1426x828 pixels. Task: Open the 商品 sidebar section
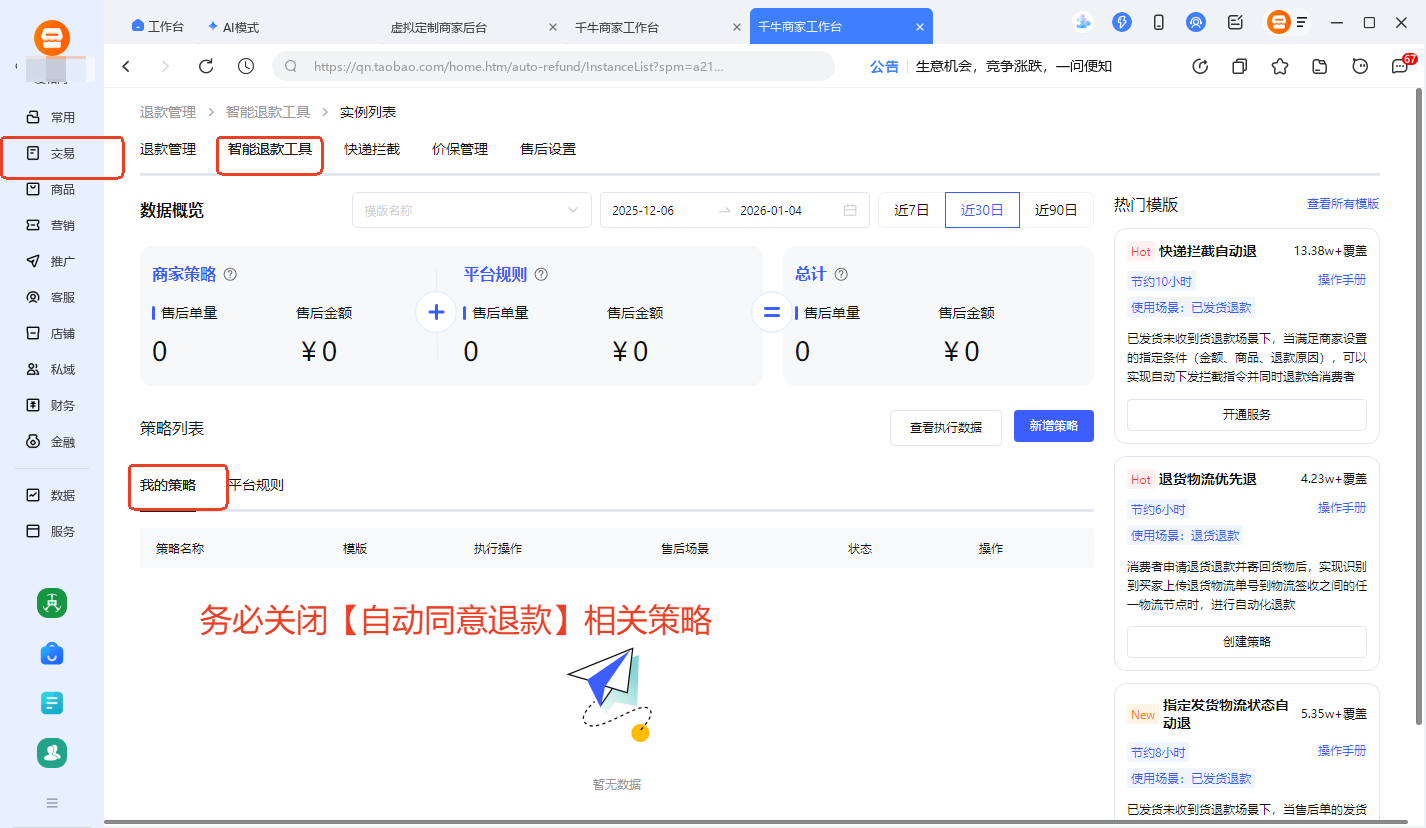coord(51,189)
